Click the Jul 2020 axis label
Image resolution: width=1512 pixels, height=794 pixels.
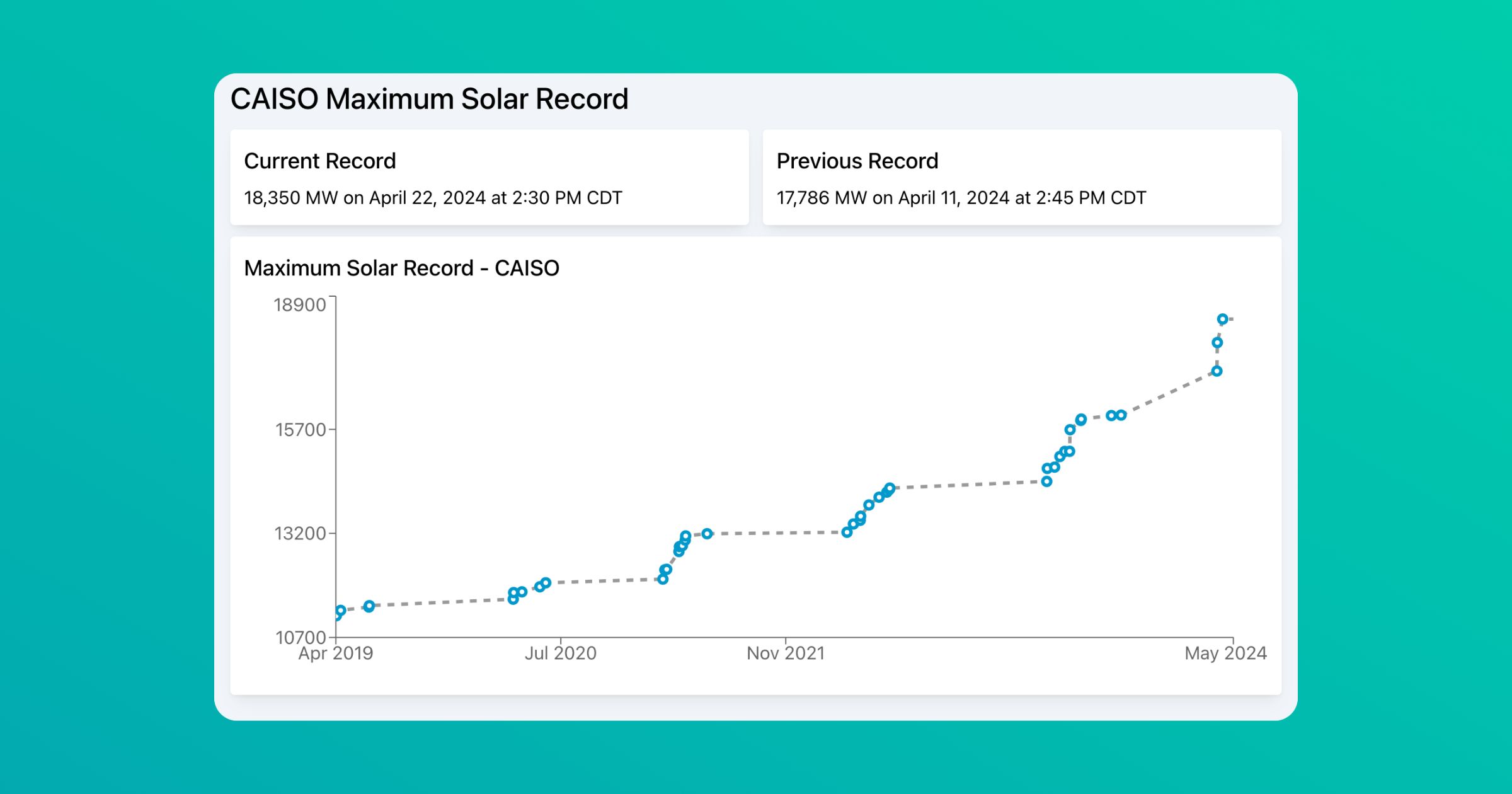coord(560,653)
